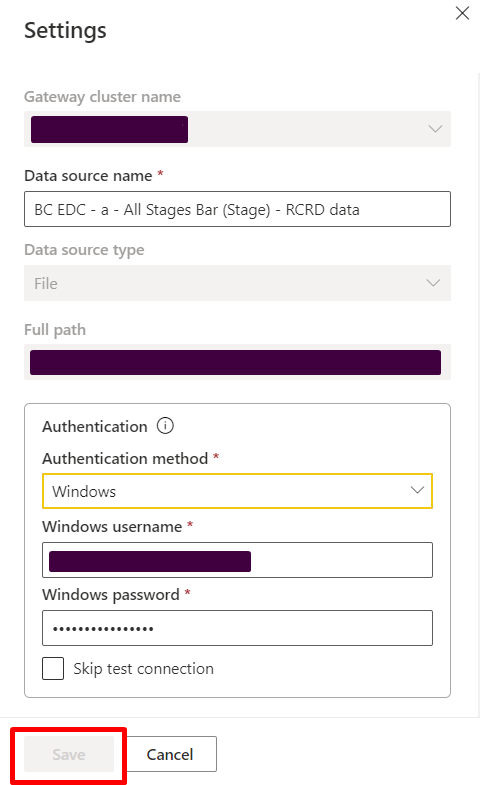Click the Windows username label

[x=112, y=527]
